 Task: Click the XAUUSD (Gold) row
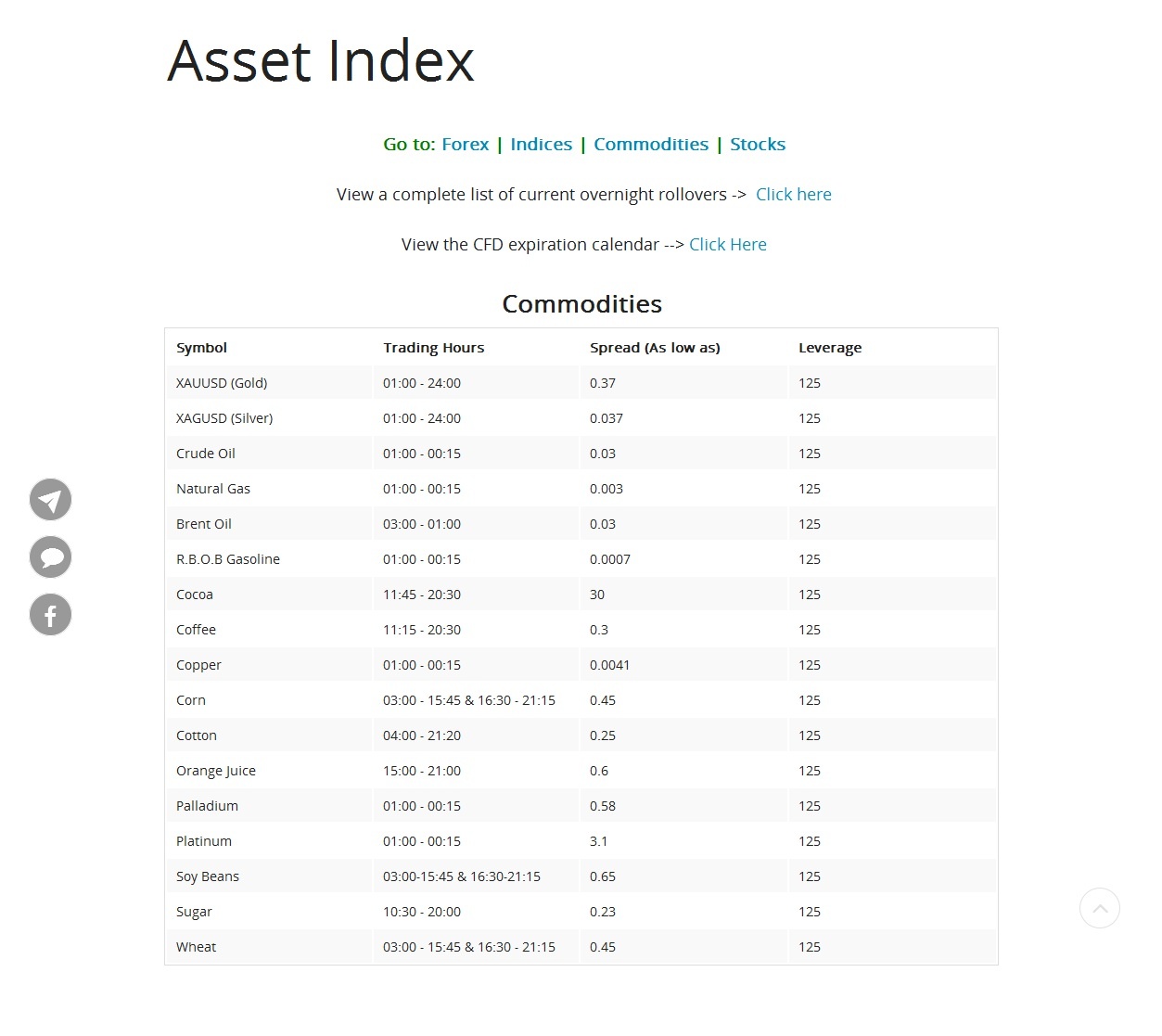coord(581,382)
